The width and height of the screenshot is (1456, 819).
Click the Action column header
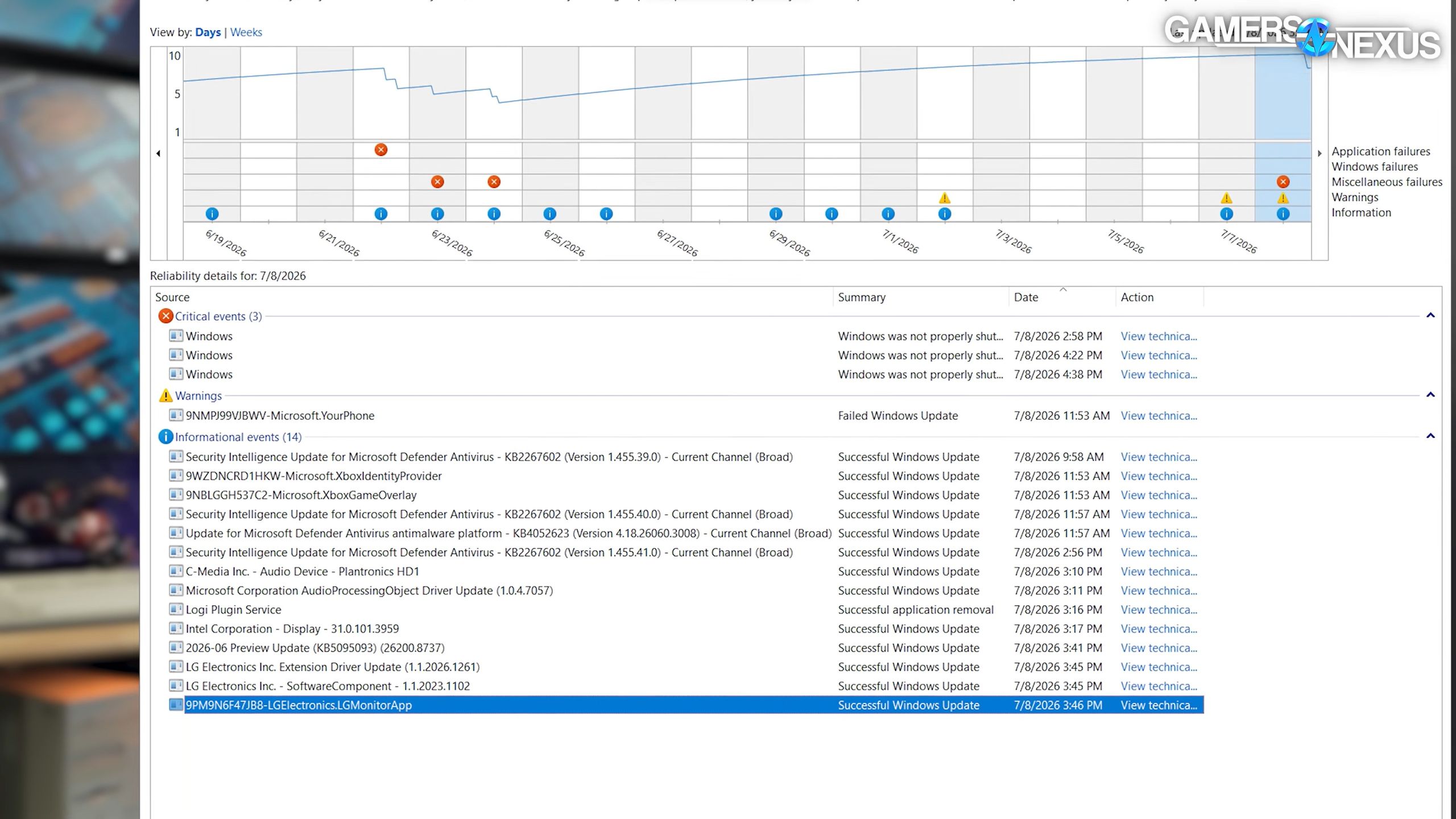tap(1160, 297)
